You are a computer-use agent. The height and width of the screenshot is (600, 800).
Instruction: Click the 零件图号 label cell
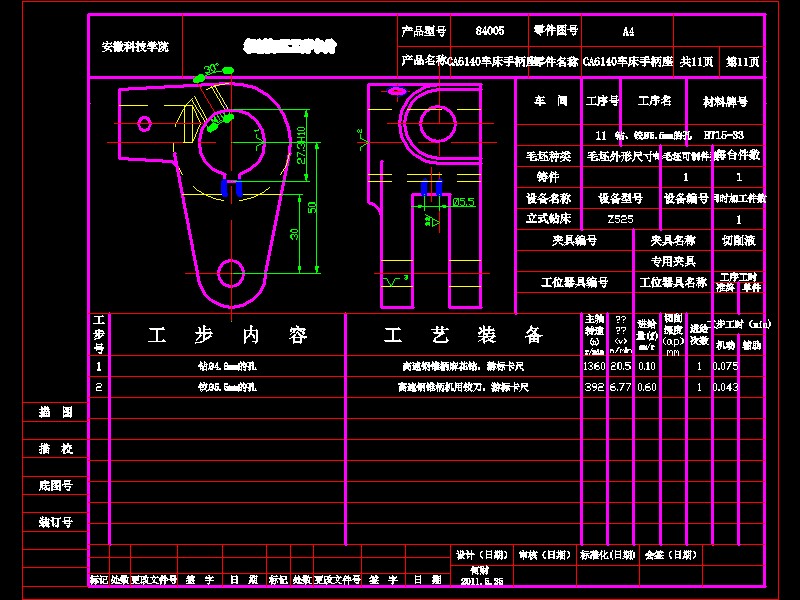556,31
